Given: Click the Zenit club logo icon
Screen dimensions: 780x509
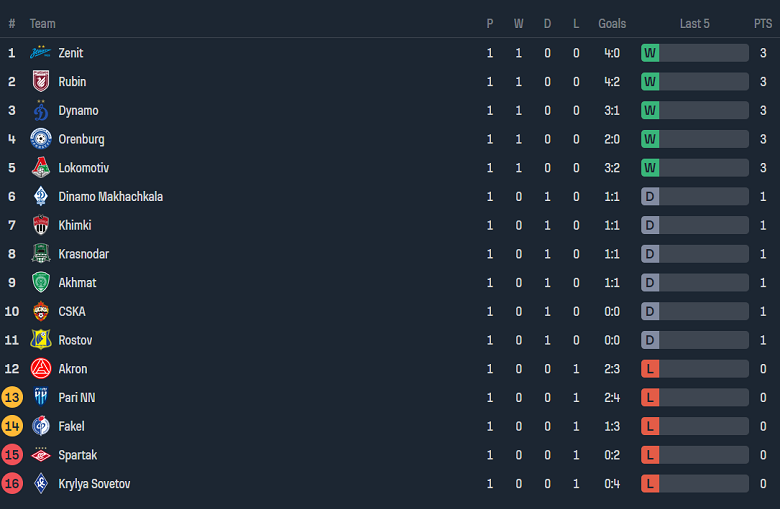Looking at the screenshot, I should tap(41, 53).
